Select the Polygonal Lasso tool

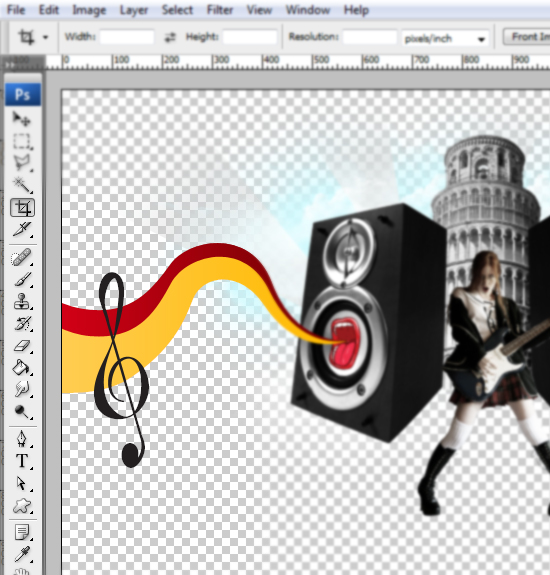coord(22,163)
